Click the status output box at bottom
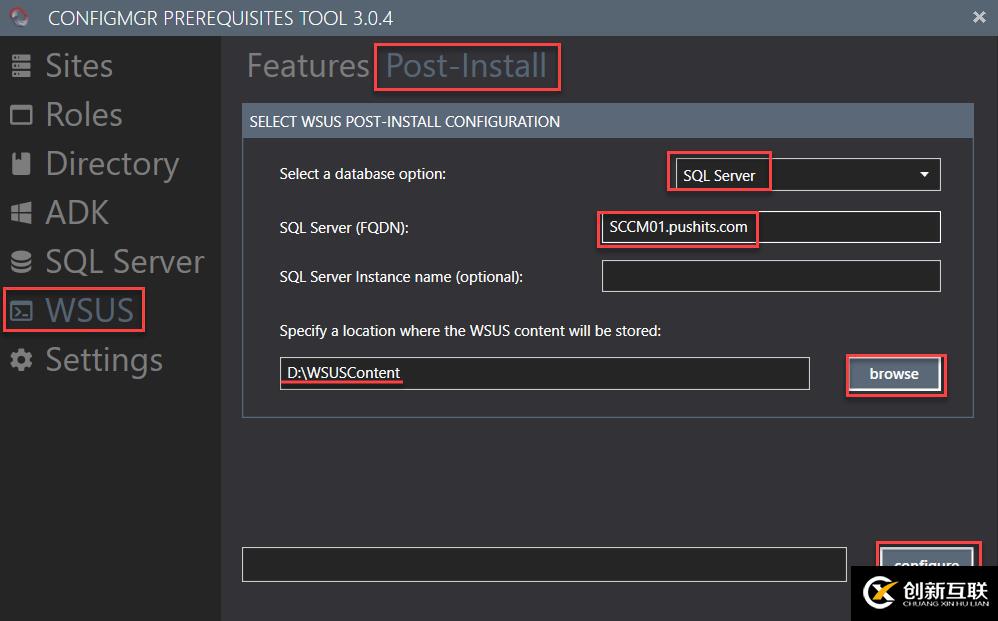This screenshot has height=621, width=998. click(x=544, y=564)
